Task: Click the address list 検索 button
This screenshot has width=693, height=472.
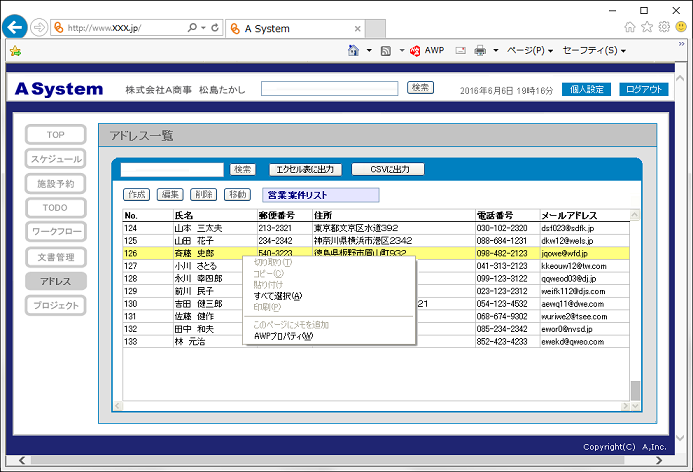Action: click(243, 169)
